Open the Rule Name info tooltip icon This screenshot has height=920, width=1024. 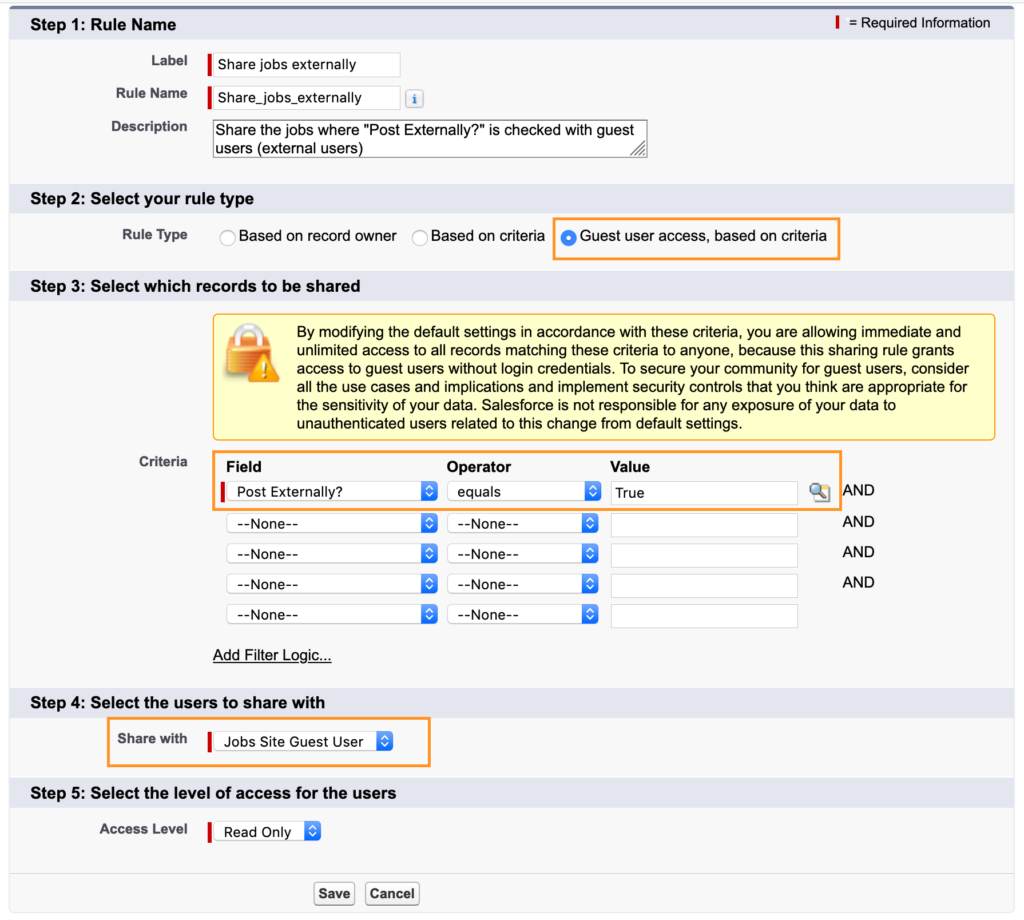[416, 98]
